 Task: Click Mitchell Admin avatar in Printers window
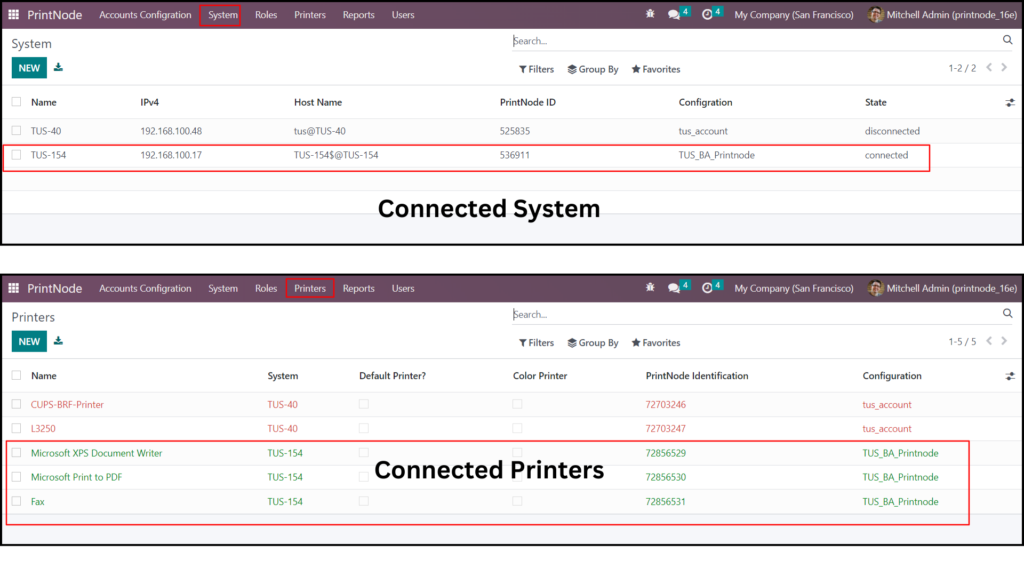[x=875, y=288]
